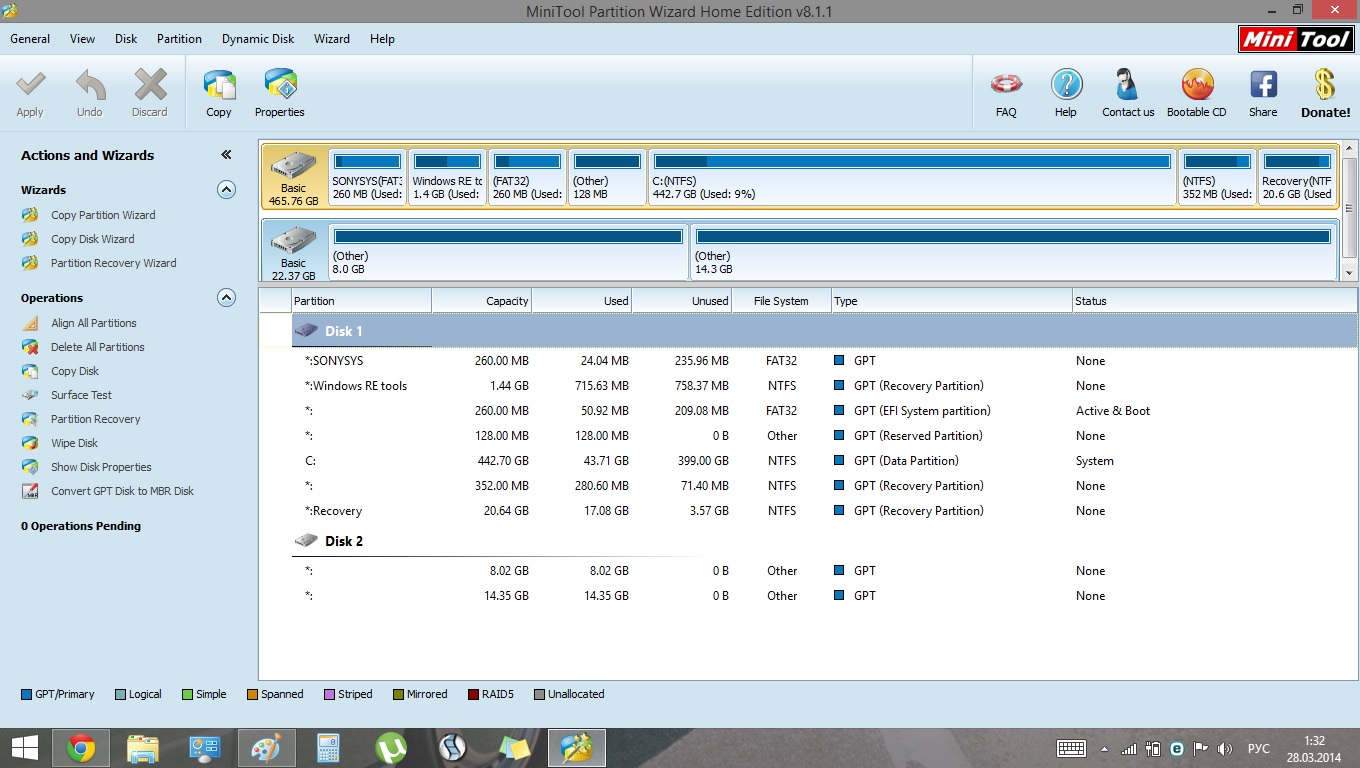The image size is (1360, 768).
Task: Launch Copy Partition Wizard
Action: click(x=103, y=215)
